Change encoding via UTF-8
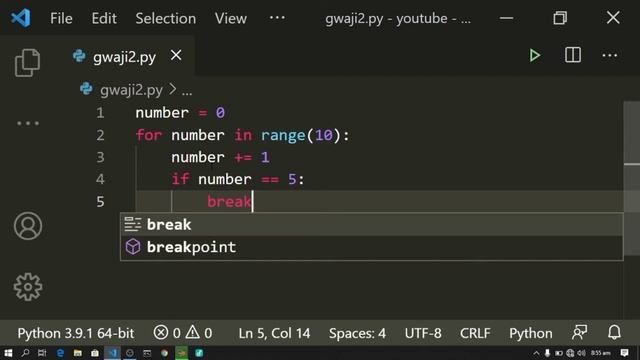This screenshot has width=640, height=360. point(423,333)
